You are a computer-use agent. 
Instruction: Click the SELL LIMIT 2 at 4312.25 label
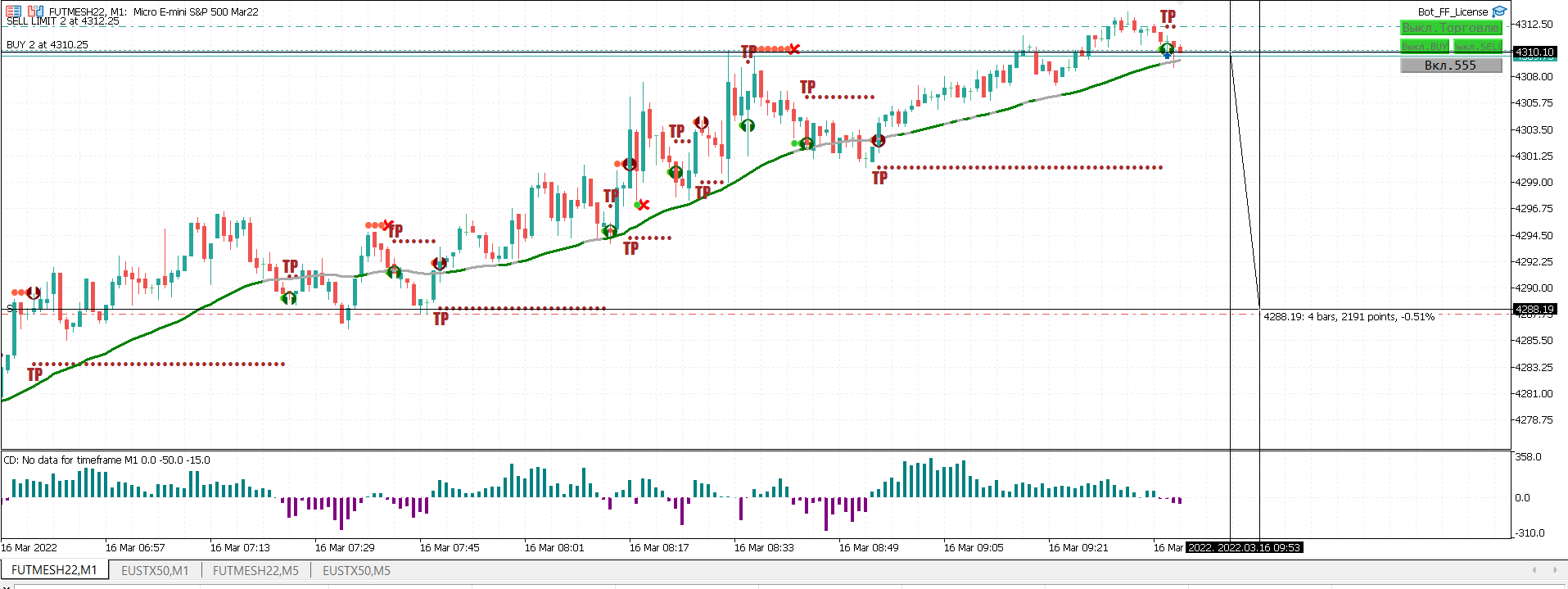[62, 21]
